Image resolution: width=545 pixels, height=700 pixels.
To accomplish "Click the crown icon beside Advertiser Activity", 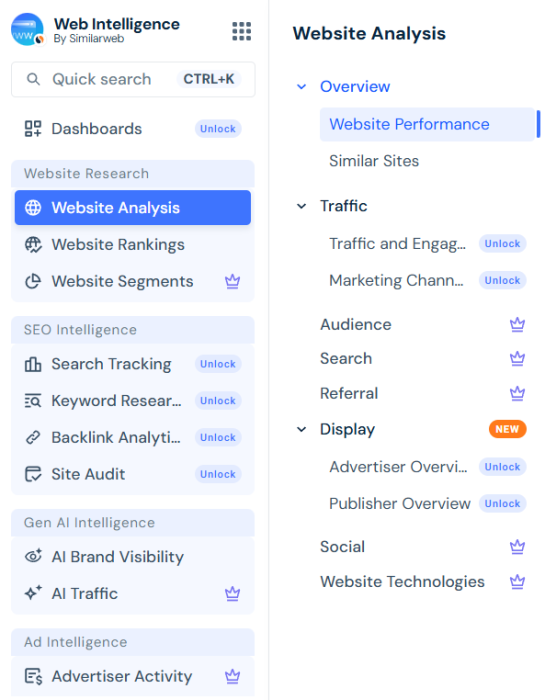I will click(232, 676).
